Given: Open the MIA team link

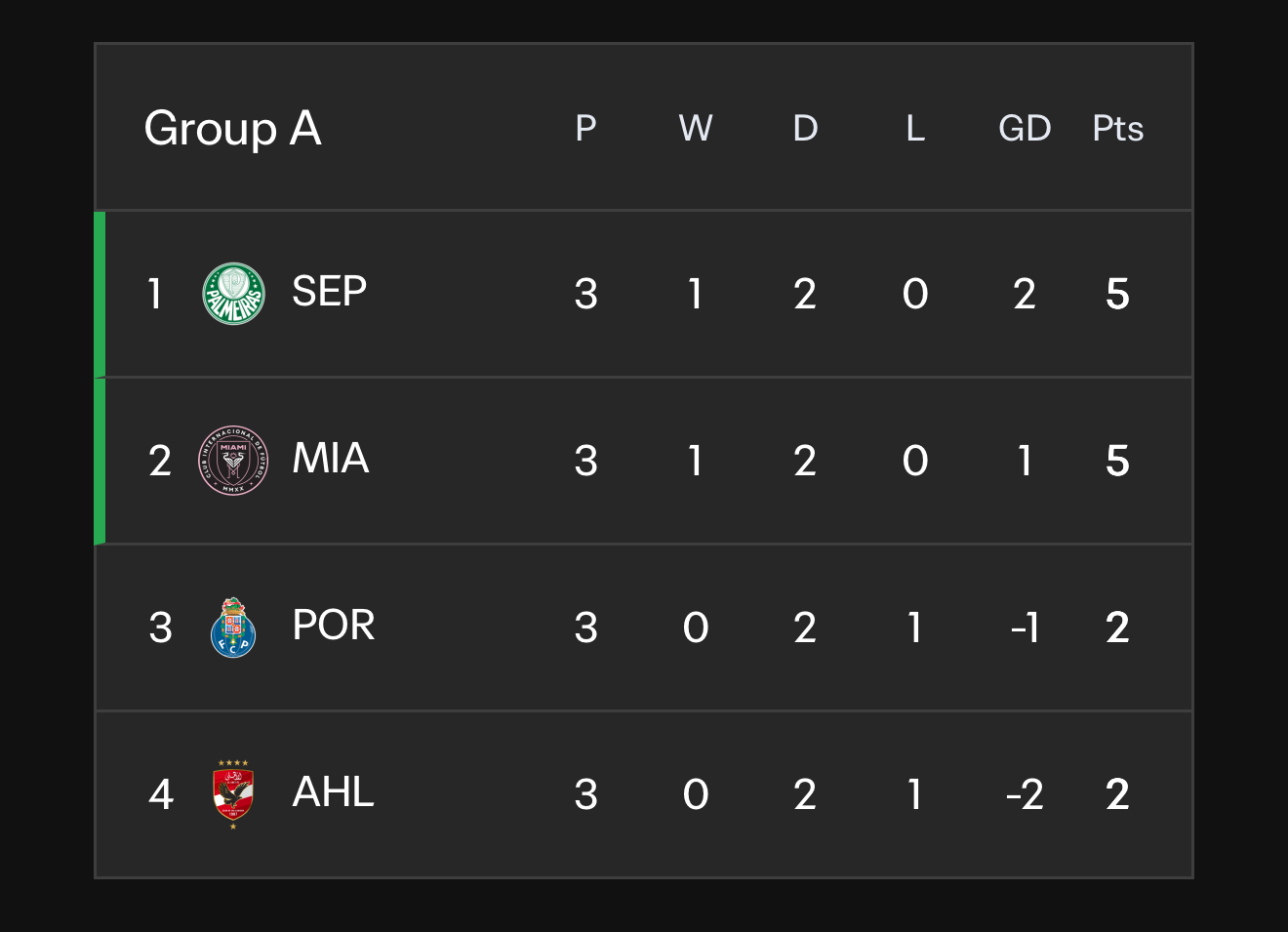Looking at the screenshot, I should (331, 459).
